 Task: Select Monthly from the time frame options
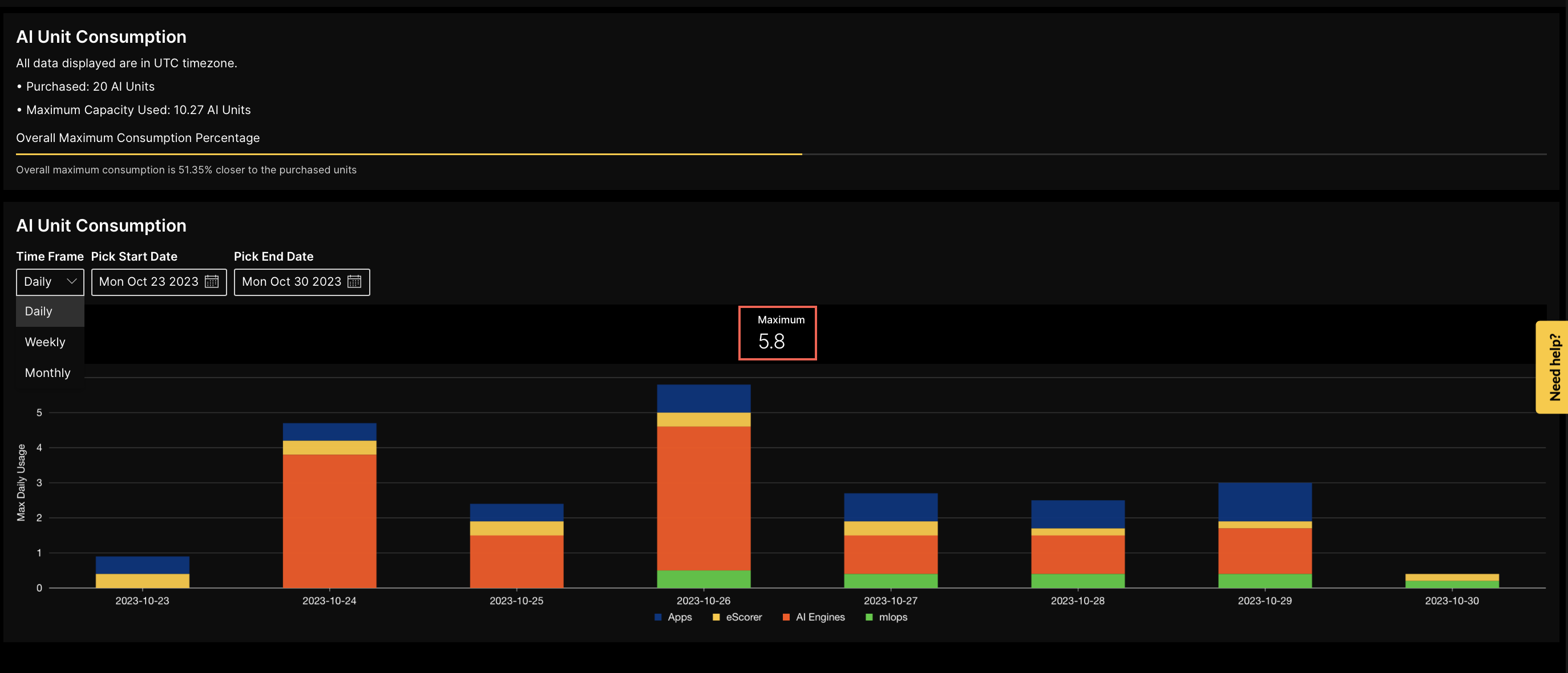[47, 372]
